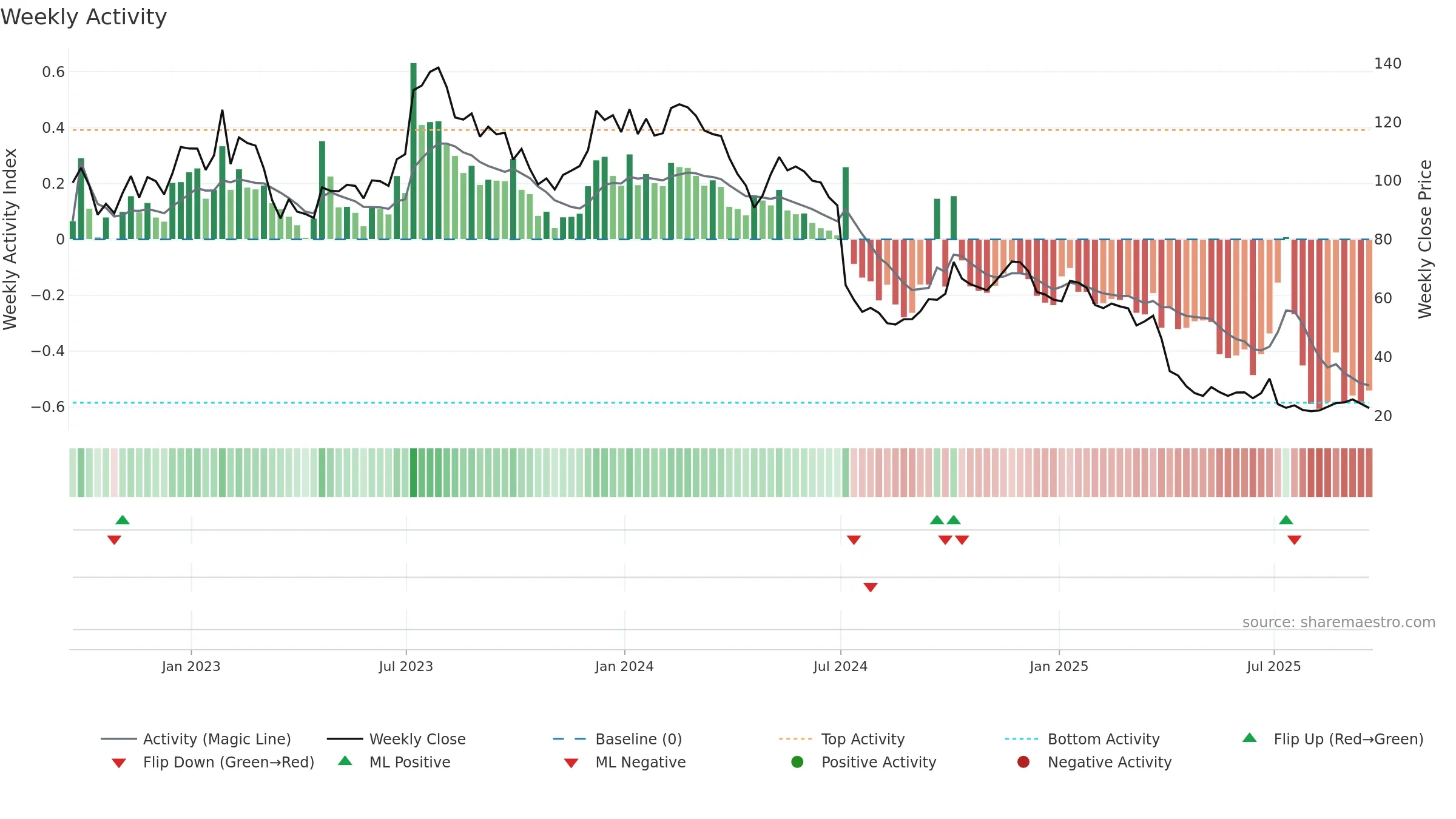Click the Weekly Activity chart title

pyautogui.click(x=84, y=17)
